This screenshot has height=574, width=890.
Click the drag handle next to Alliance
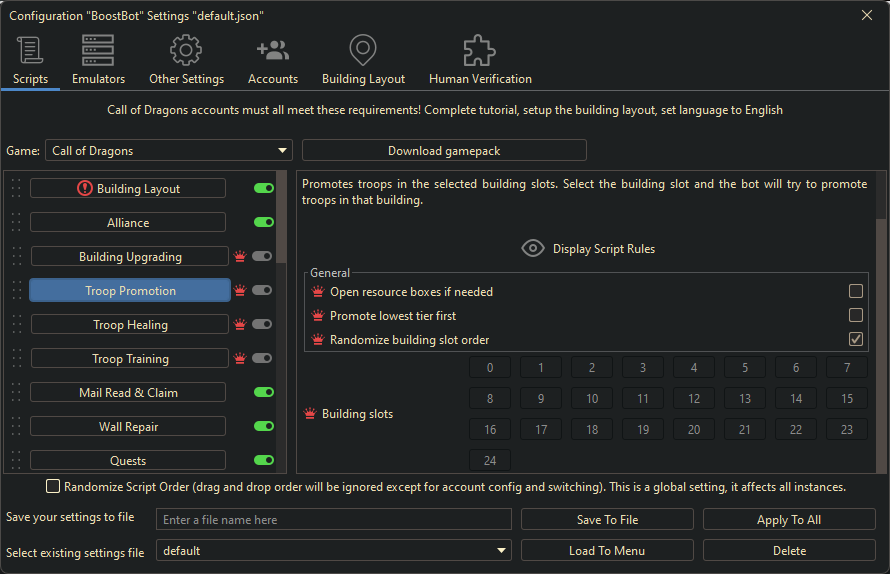point(15,222)
